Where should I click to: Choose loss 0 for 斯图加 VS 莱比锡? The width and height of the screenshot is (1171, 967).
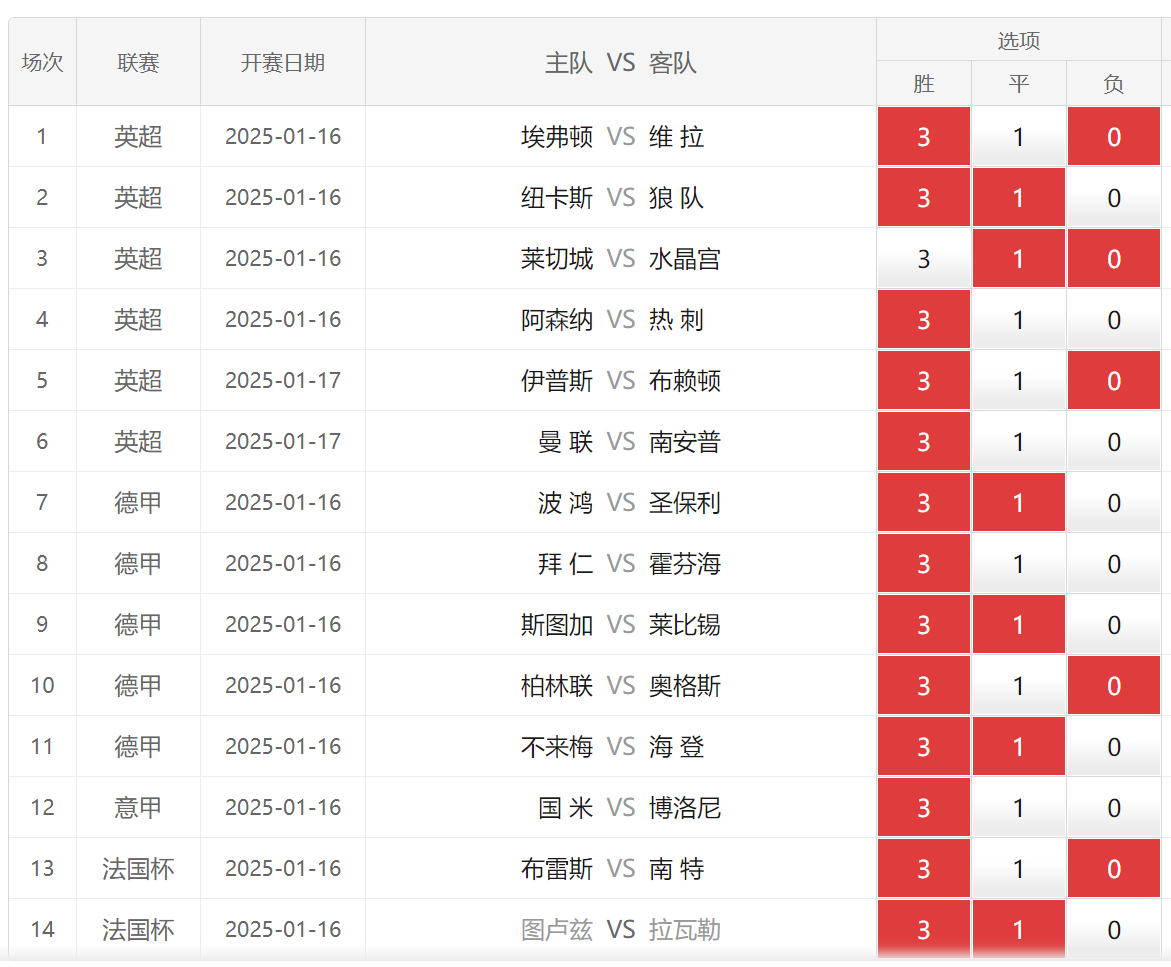1113,624
